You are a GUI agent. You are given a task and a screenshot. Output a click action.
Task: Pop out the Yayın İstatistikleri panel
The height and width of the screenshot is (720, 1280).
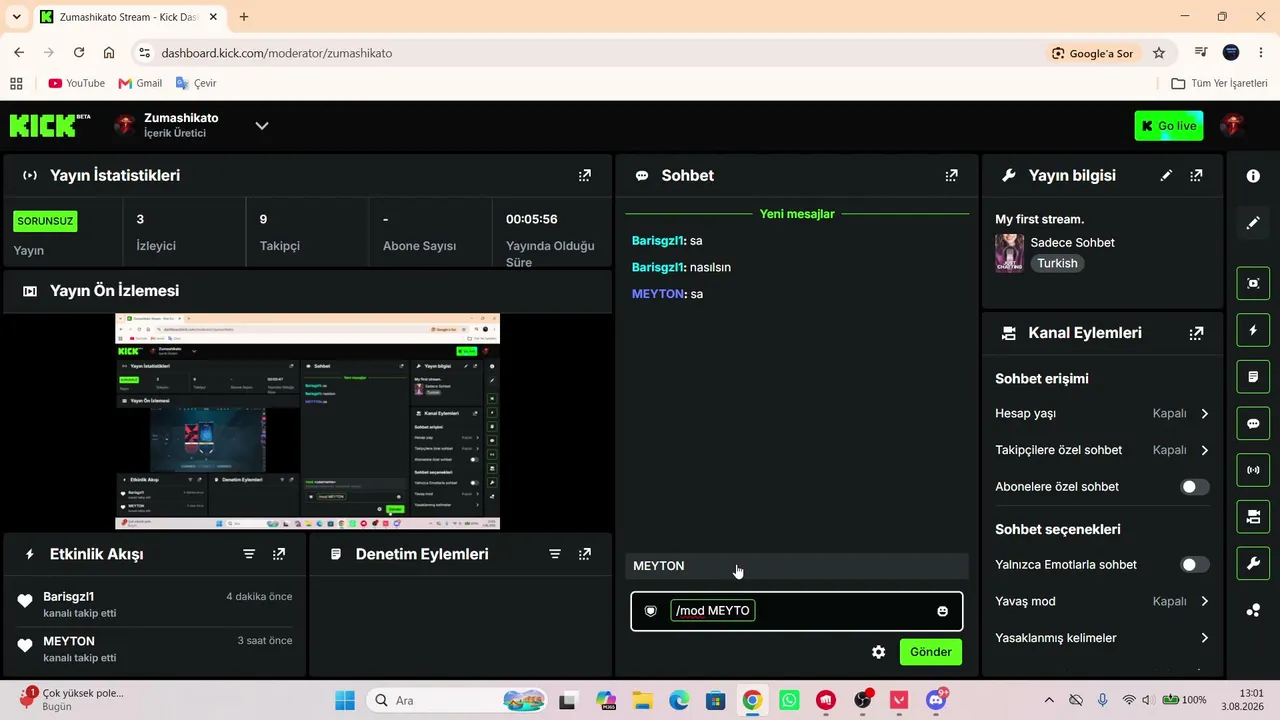pos(585,175)
